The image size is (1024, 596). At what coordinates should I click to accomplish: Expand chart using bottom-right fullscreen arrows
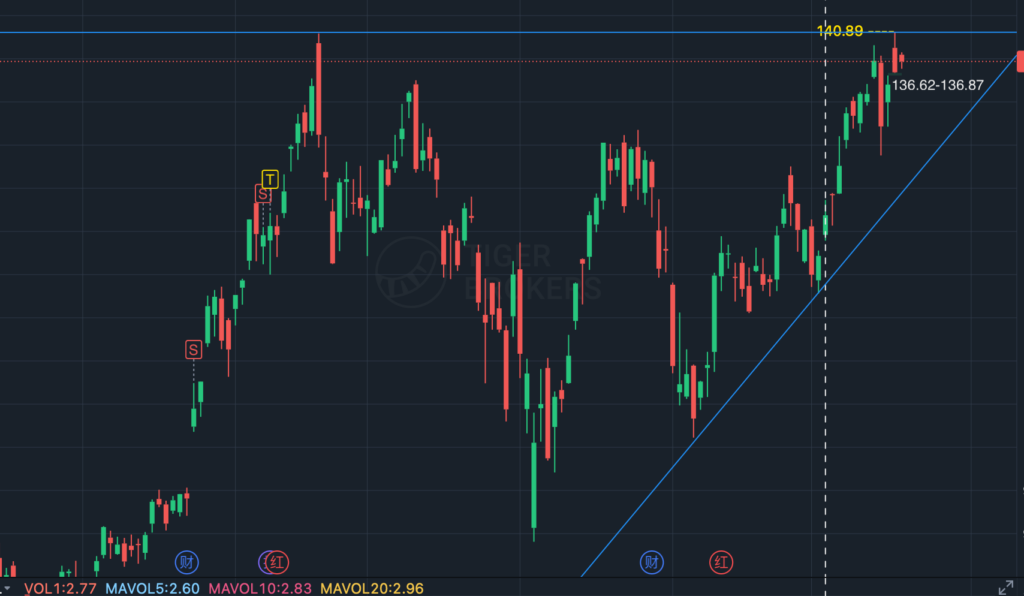tap(1006, 587)
